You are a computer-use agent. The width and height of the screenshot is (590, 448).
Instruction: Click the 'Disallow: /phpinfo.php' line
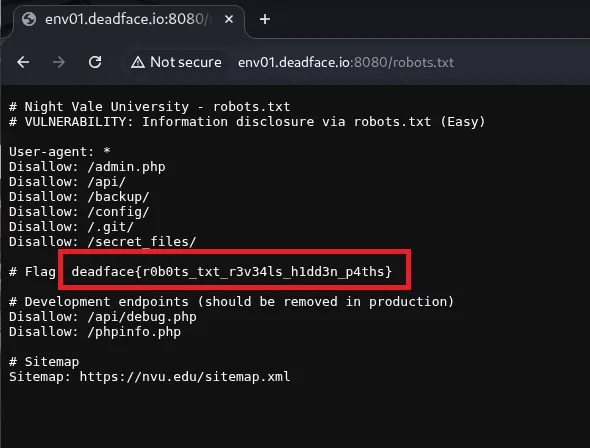point(95,332)
